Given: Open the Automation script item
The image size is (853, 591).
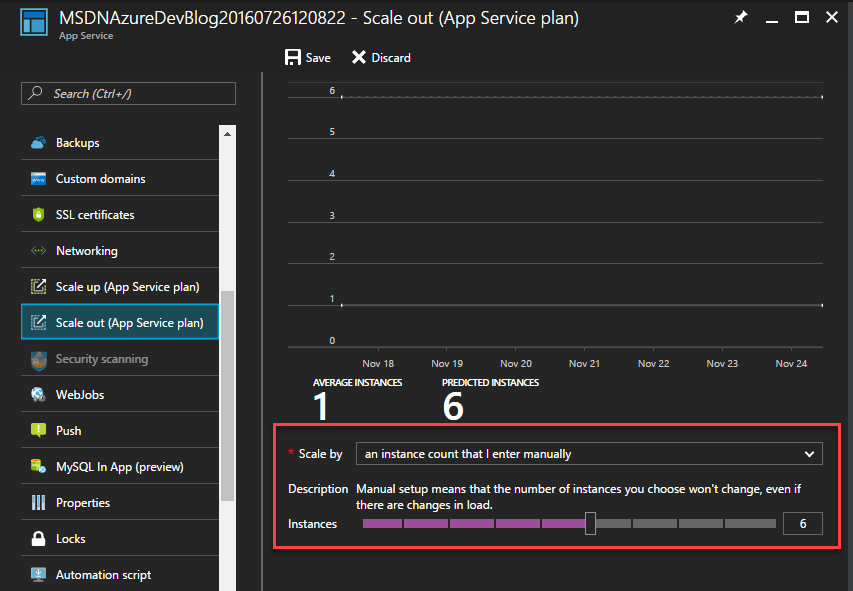Looking at the screenshot, I should (x=120, y=574).
